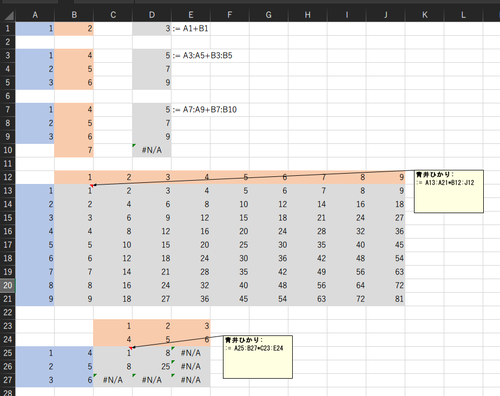Select column header A
The image size is (500, 396).
coord(35,15)
